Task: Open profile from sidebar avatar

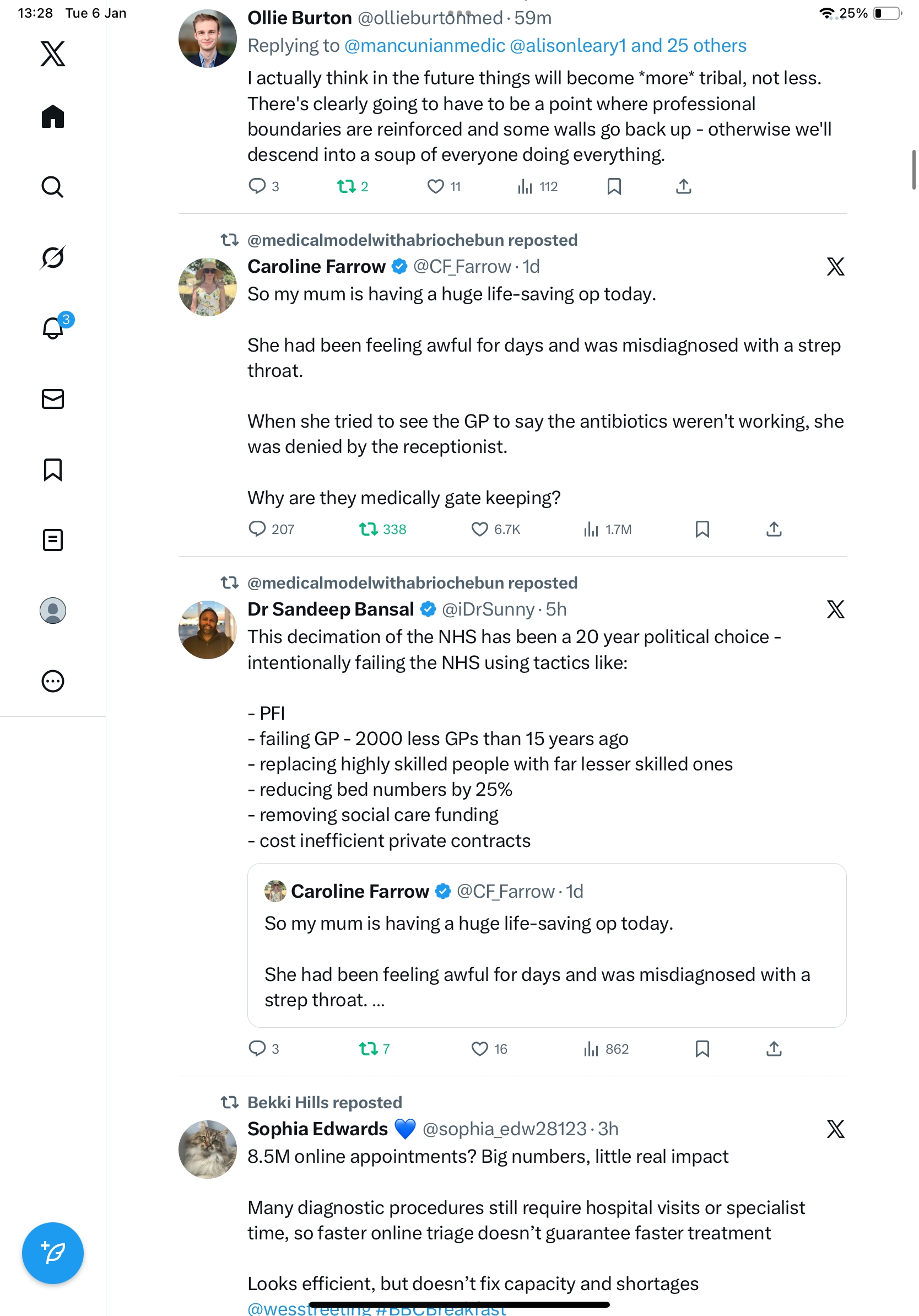Action: point(53,611)
